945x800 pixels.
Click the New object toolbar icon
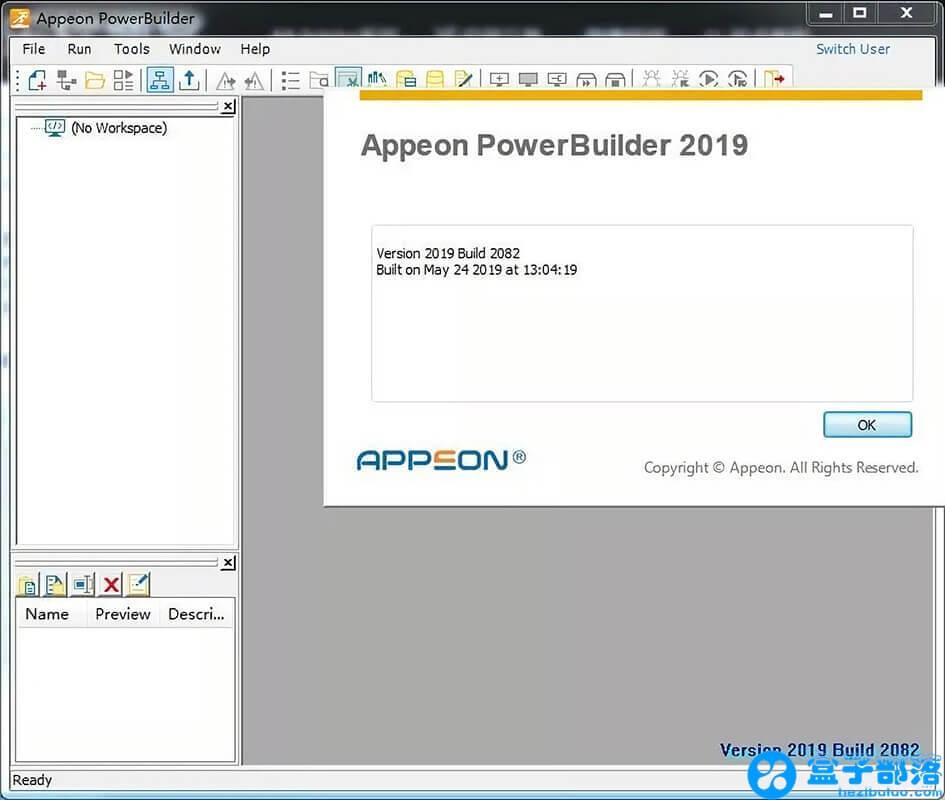[x=38, y=80]
